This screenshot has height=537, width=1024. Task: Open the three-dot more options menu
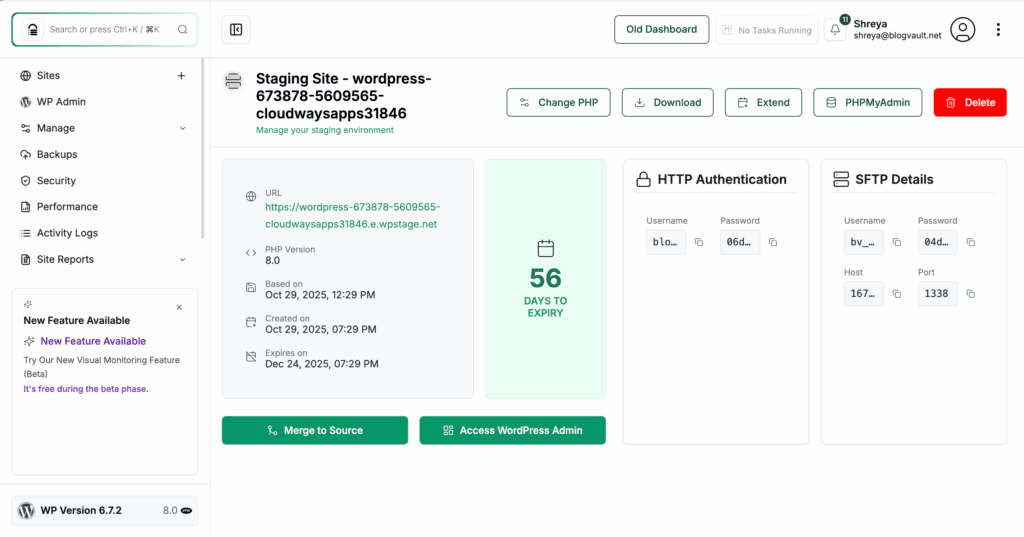pyautogui.click(x=998, y=29)
